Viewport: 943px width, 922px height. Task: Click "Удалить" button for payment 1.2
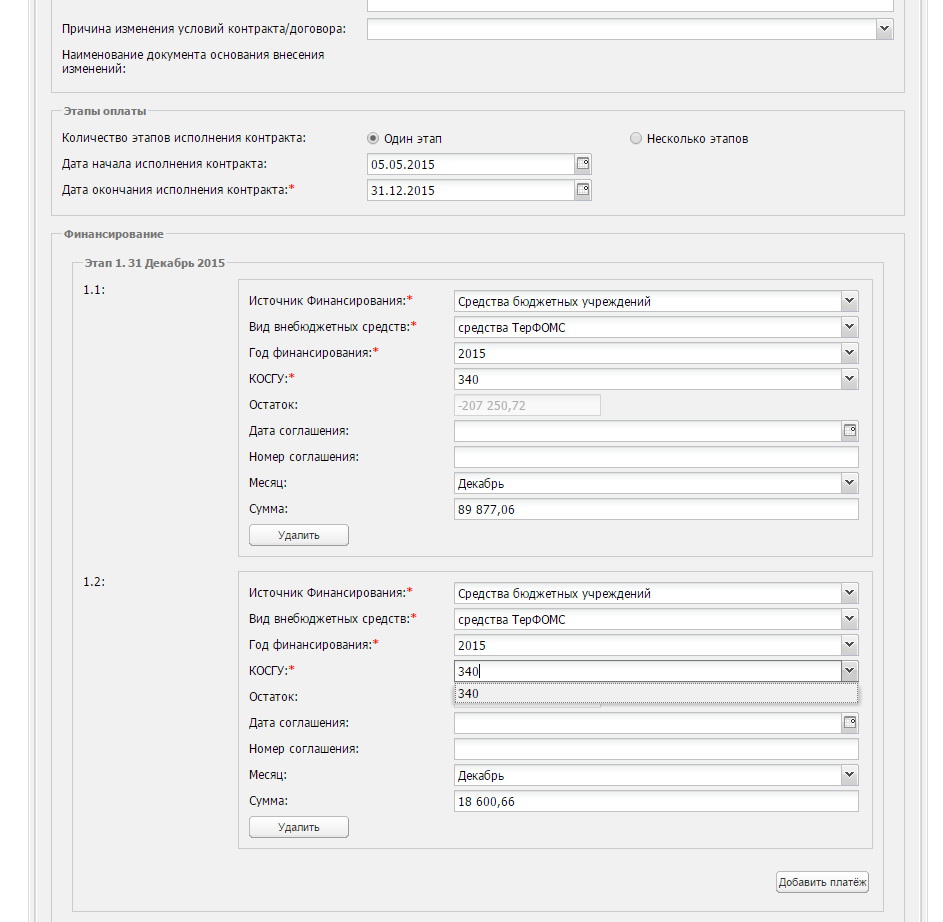point(299,827)
